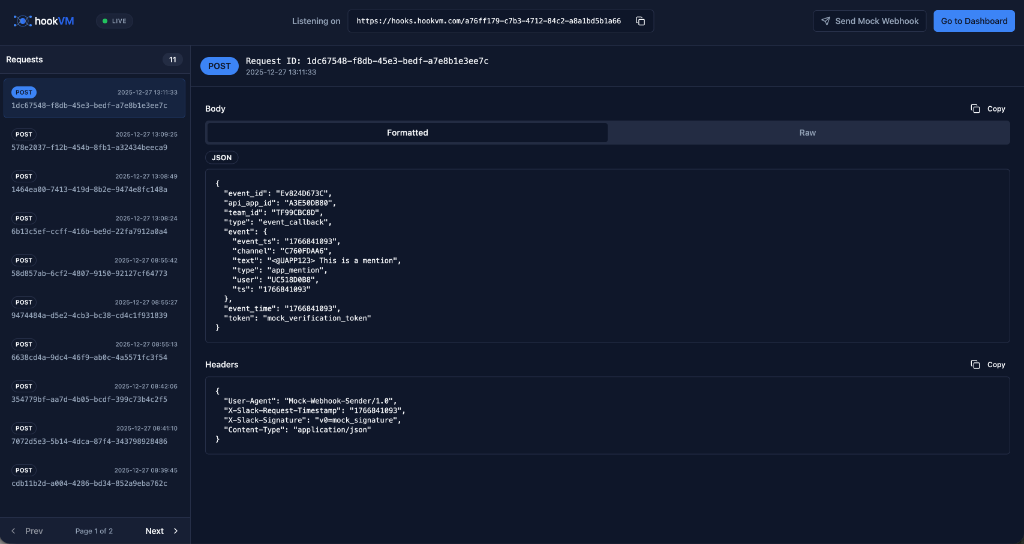Click the requests count badge showing 11

172,60
